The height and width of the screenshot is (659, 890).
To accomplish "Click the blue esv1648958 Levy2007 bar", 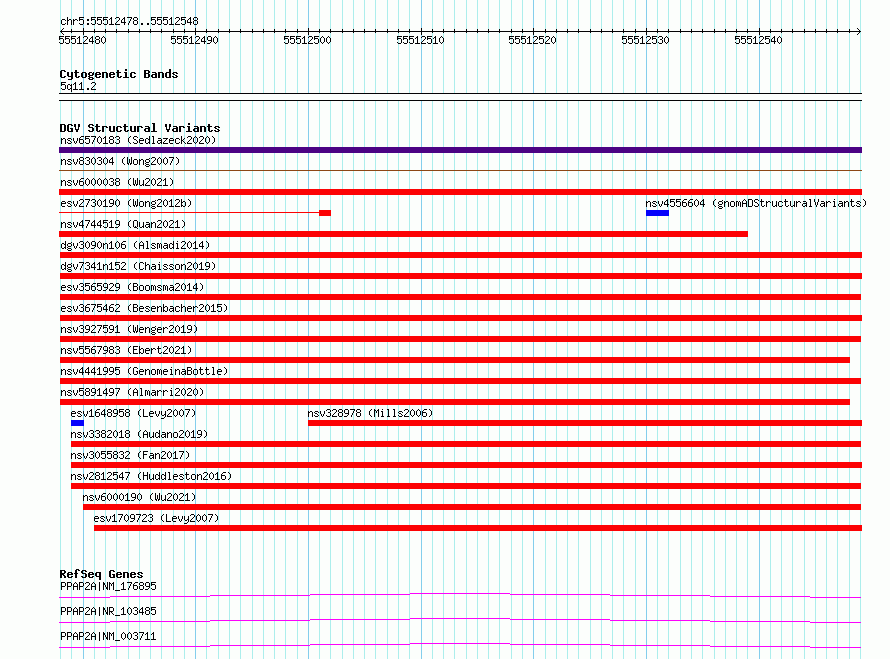I will point(77,423).
